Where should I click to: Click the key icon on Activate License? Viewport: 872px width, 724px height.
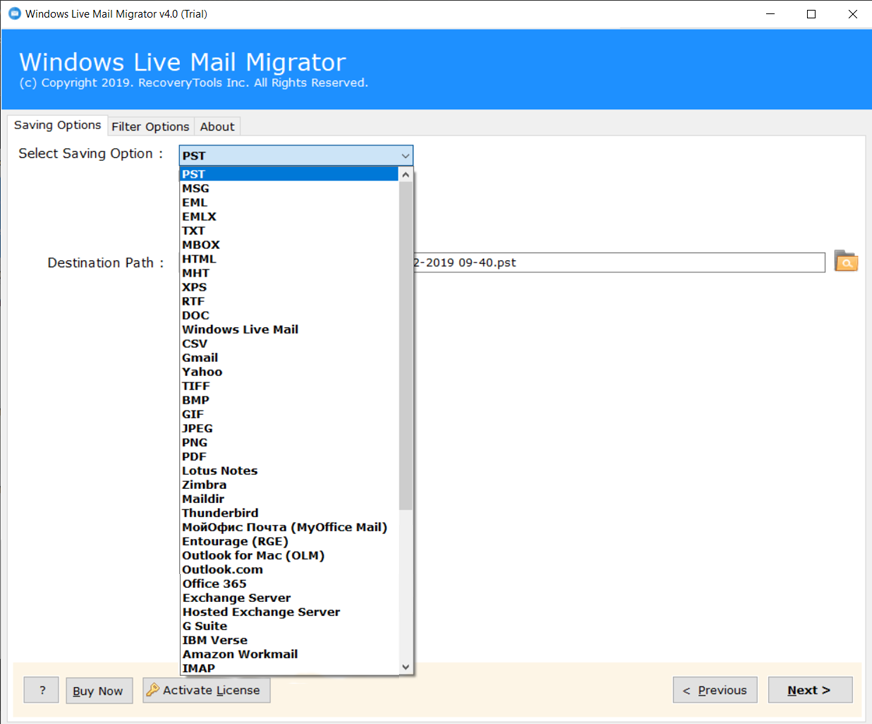(x=152, y=690)
